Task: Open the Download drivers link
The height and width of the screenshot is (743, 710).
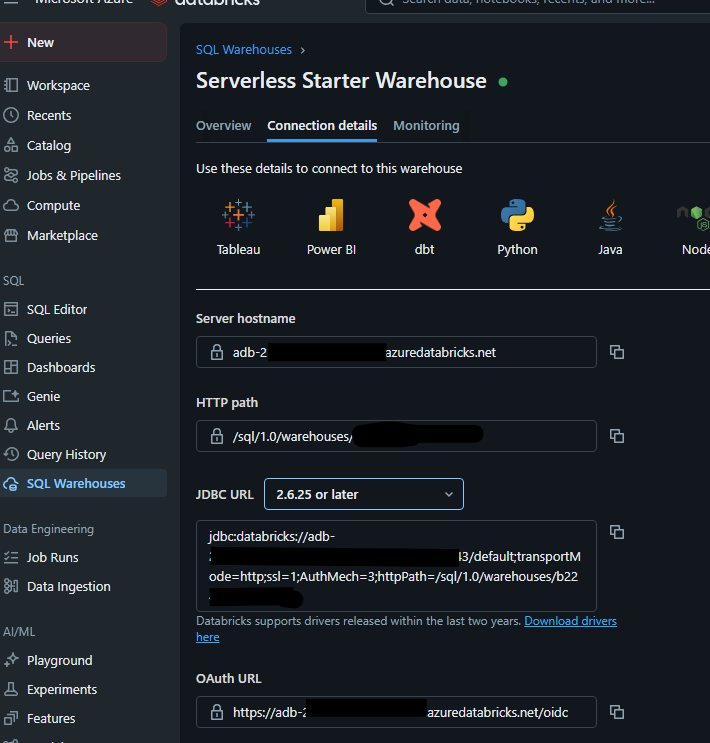Action: point(570,621)
